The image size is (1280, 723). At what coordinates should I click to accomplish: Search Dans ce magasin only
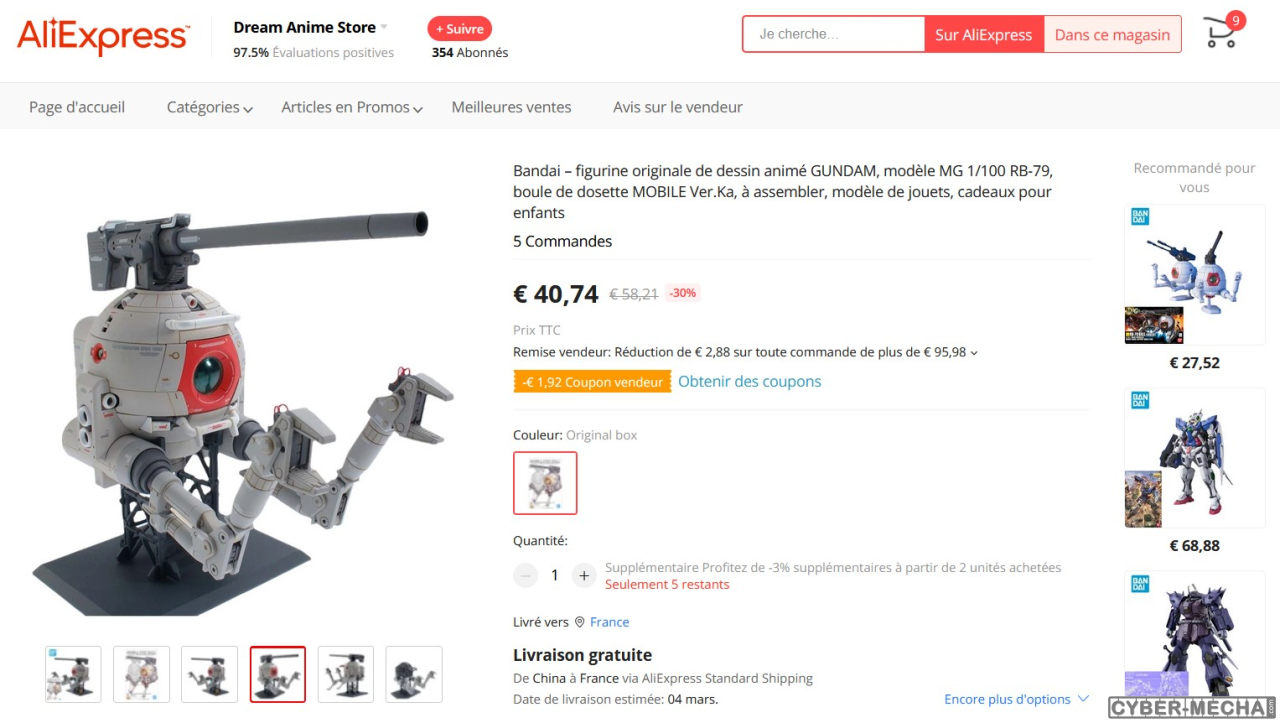1112,34
